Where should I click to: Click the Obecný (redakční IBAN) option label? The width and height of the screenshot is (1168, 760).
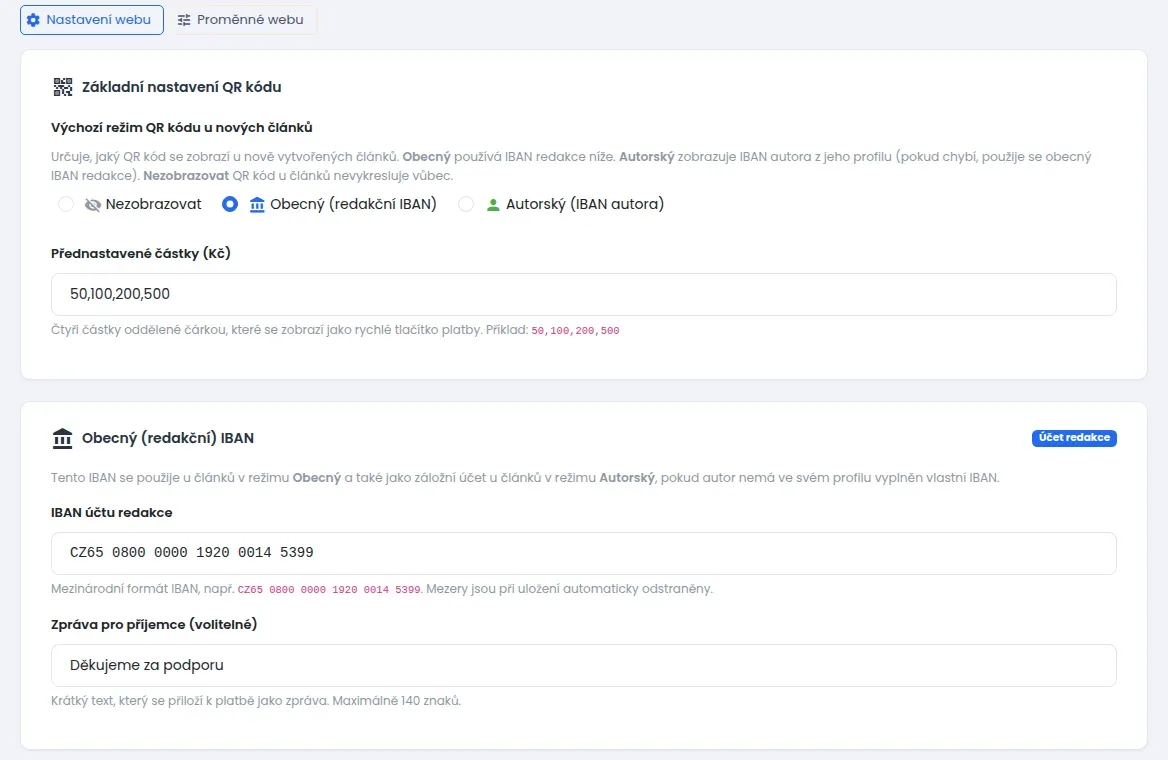tap(353, 204)
